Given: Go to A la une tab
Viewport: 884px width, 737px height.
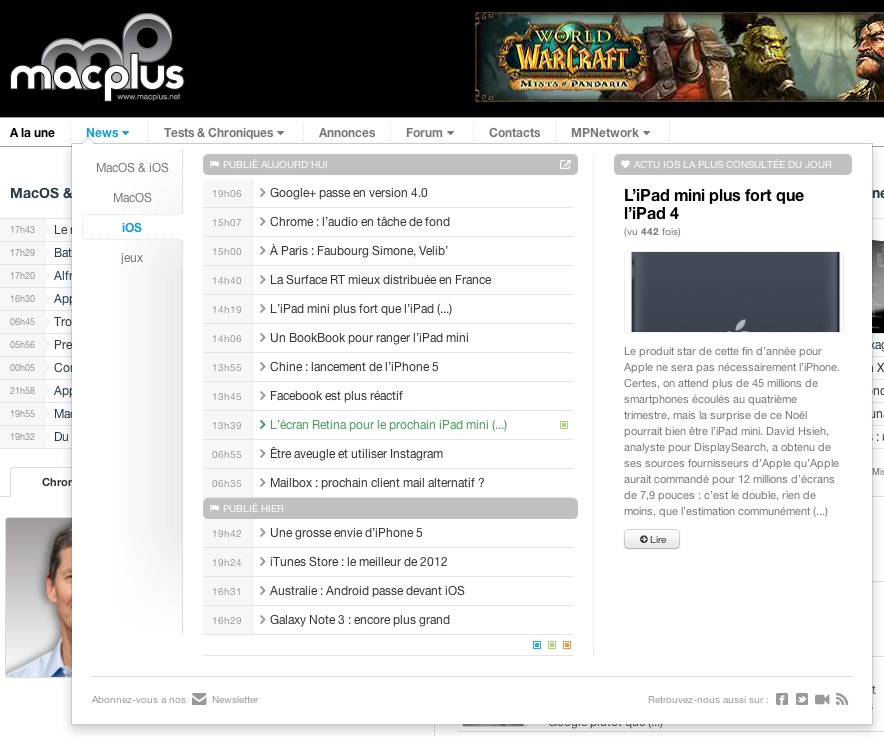Looking at the screenshot, I should tap(32, 133).
